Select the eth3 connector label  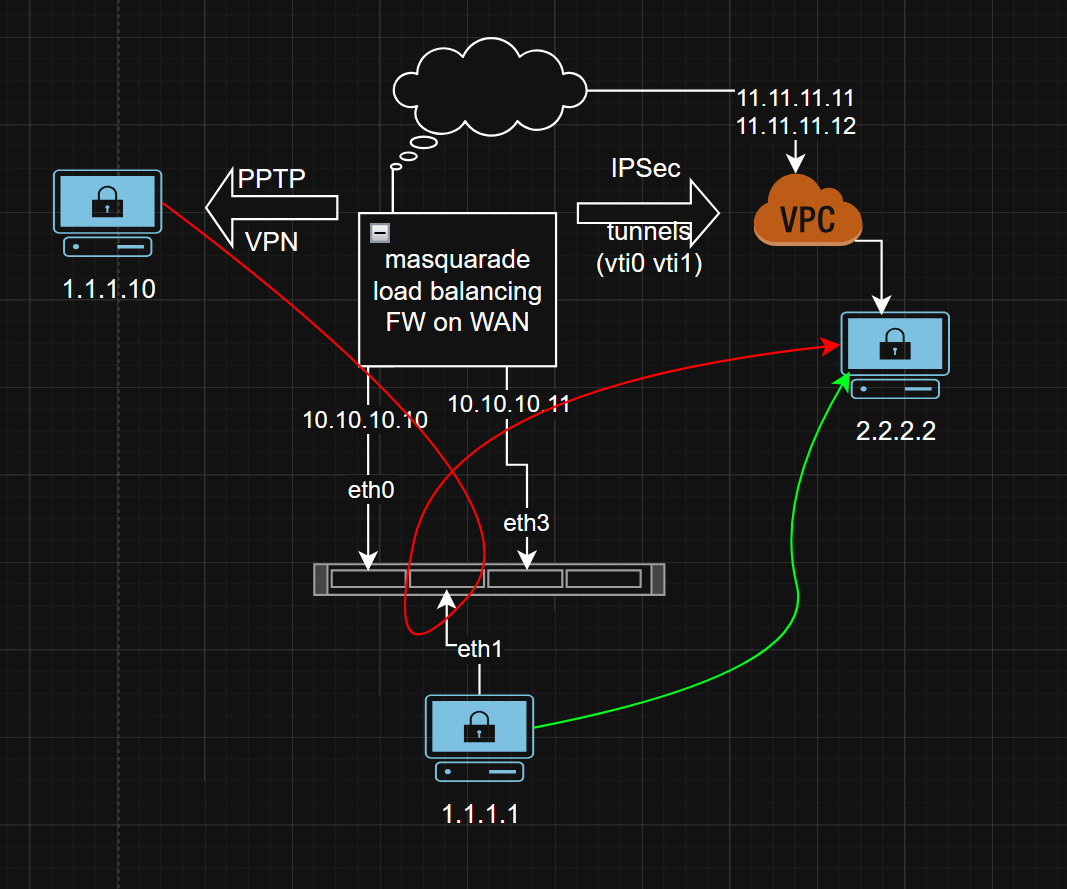(526, 522)
